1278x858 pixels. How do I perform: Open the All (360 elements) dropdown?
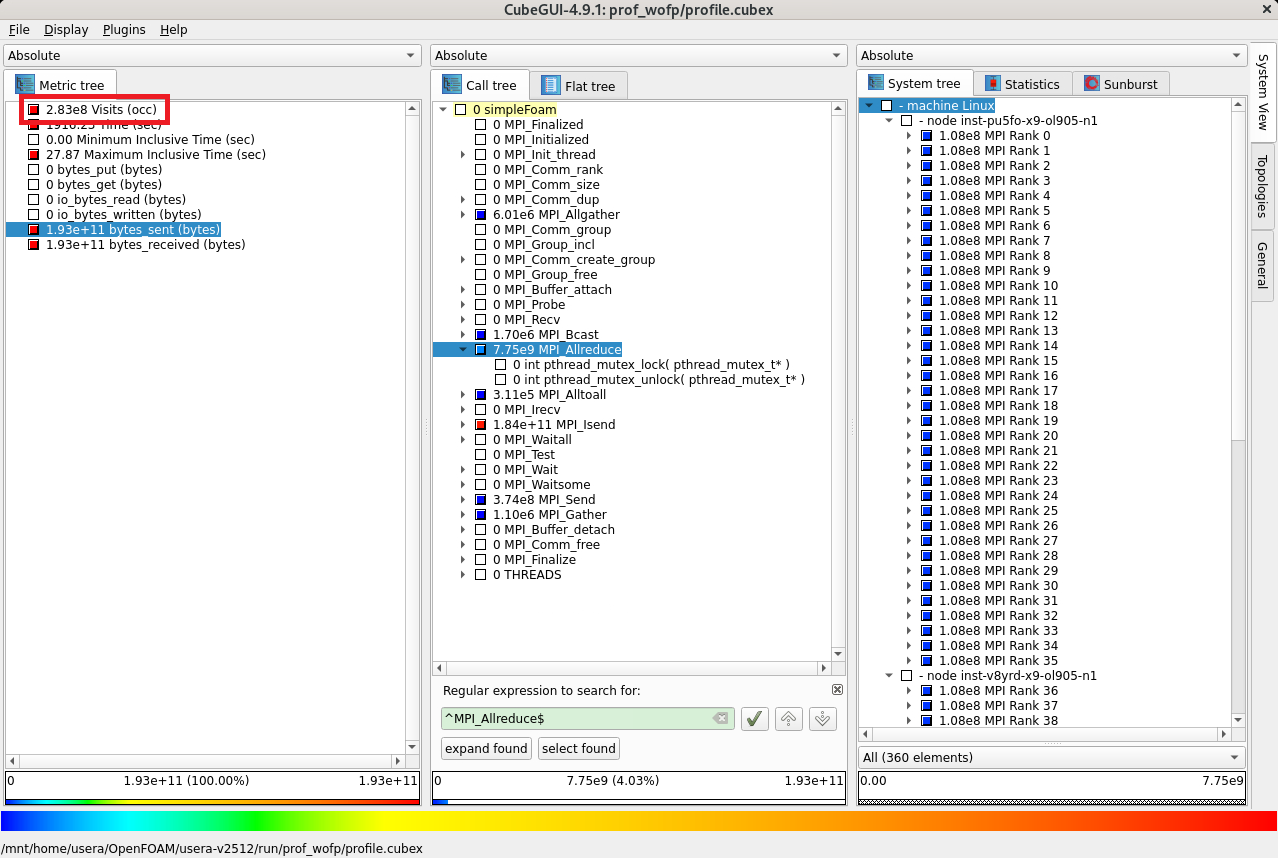[1051, 757]
